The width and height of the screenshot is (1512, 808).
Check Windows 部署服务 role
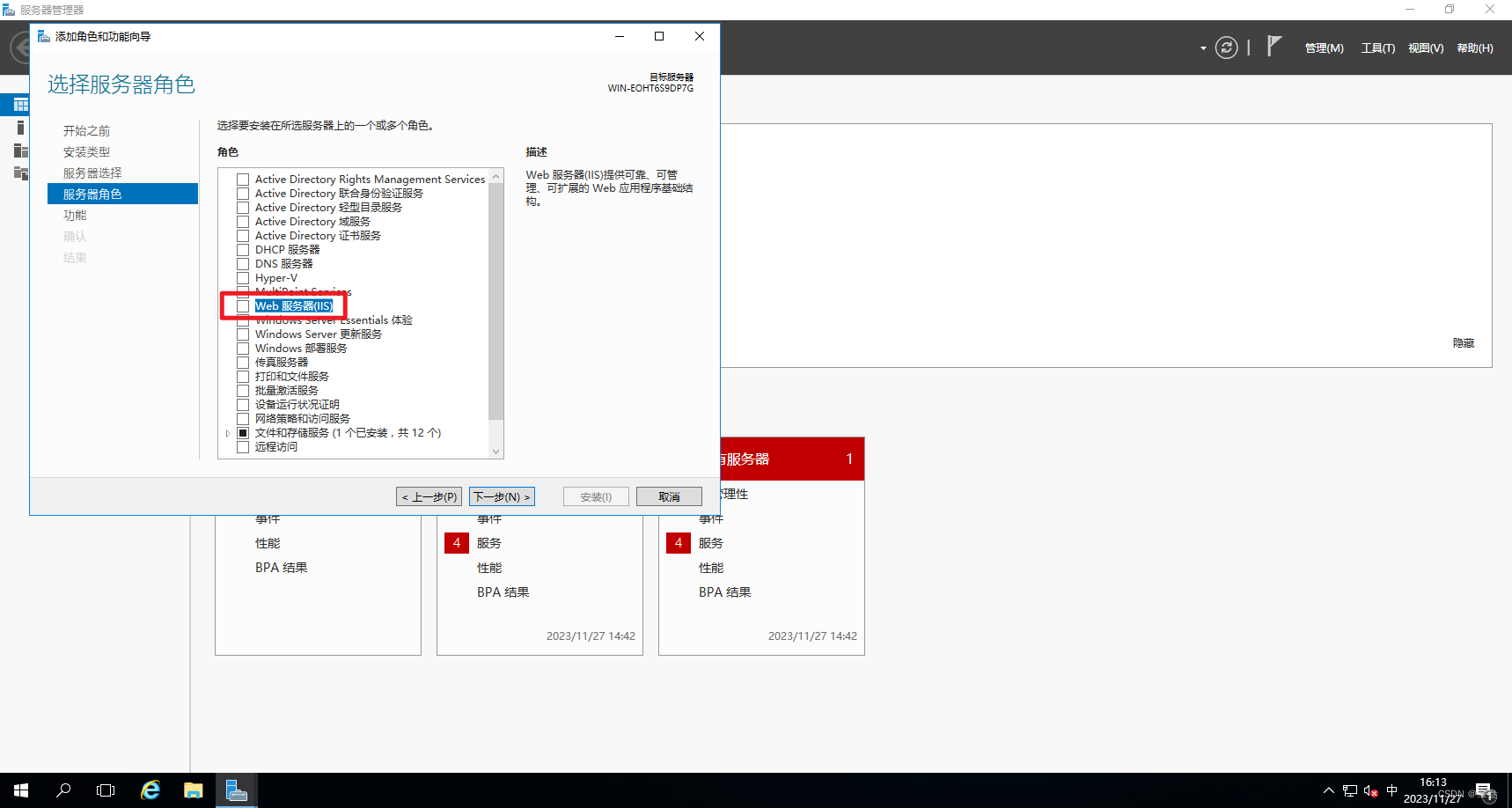(x=243, y=349)
